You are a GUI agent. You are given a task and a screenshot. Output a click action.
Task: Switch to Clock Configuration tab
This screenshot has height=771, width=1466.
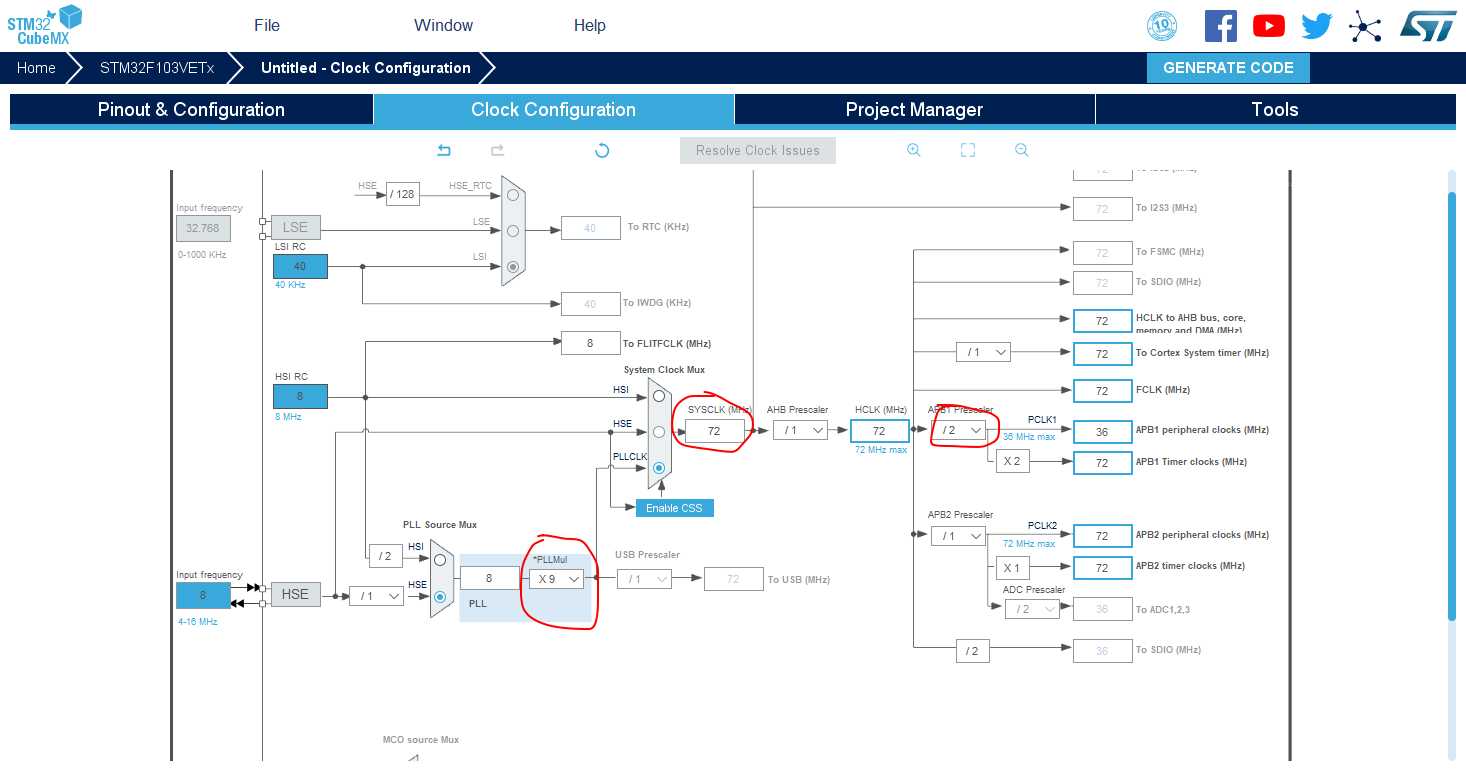(554, 110)
